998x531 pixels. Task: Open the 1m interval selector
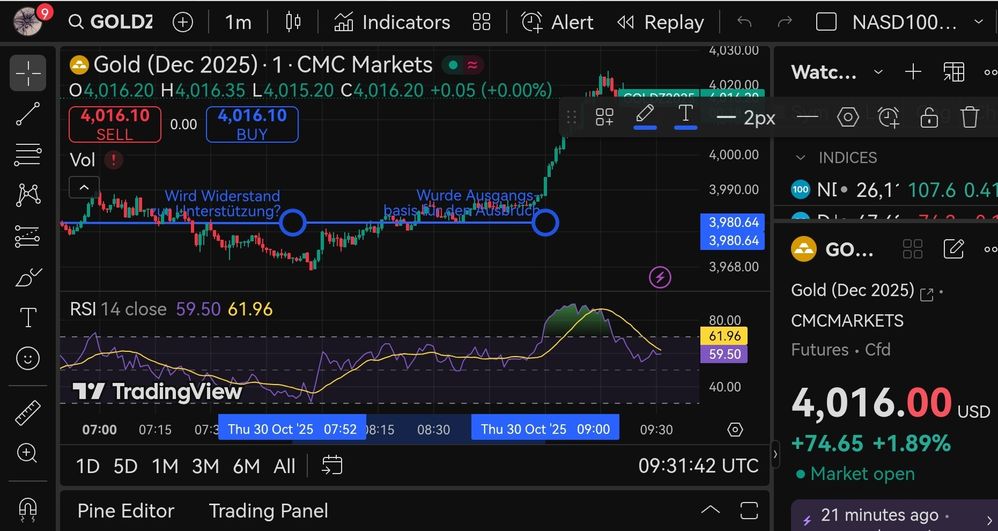(238, 22)
